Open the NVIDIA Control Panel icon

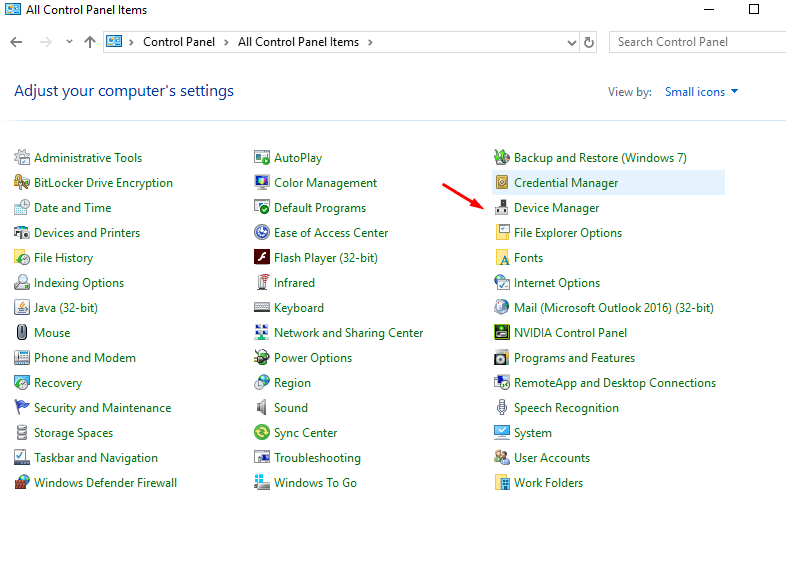[502, 333]
